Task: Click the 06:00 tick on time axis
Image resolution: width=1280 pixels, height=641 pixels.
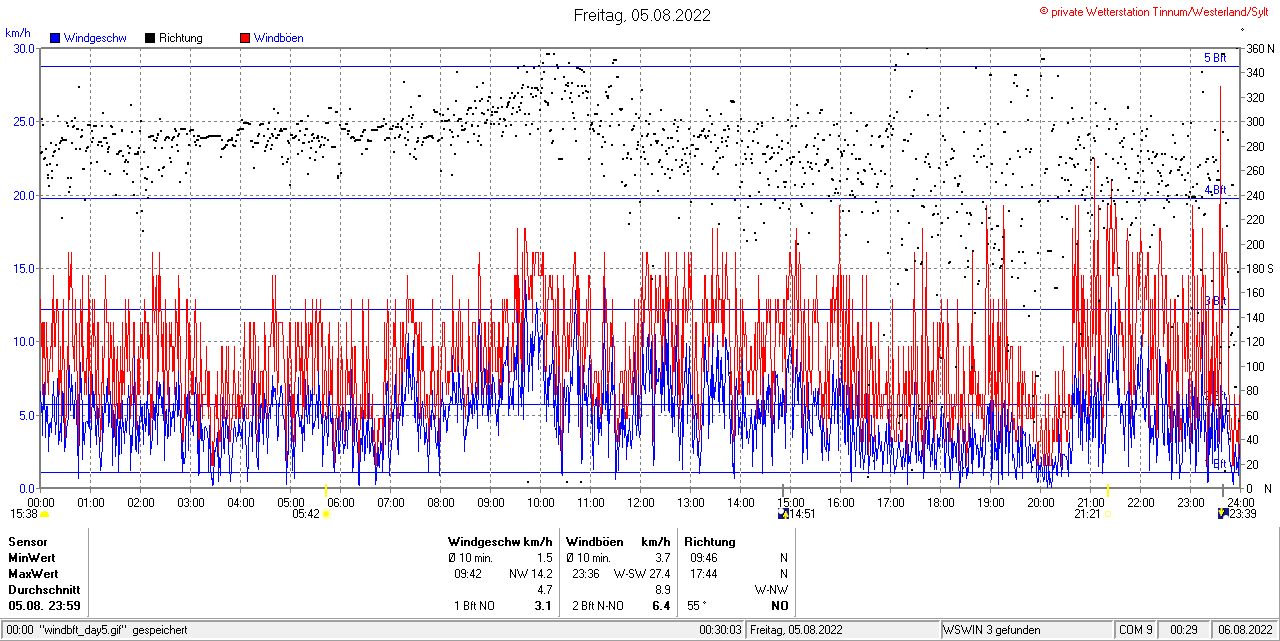Action: click(341, 502)
